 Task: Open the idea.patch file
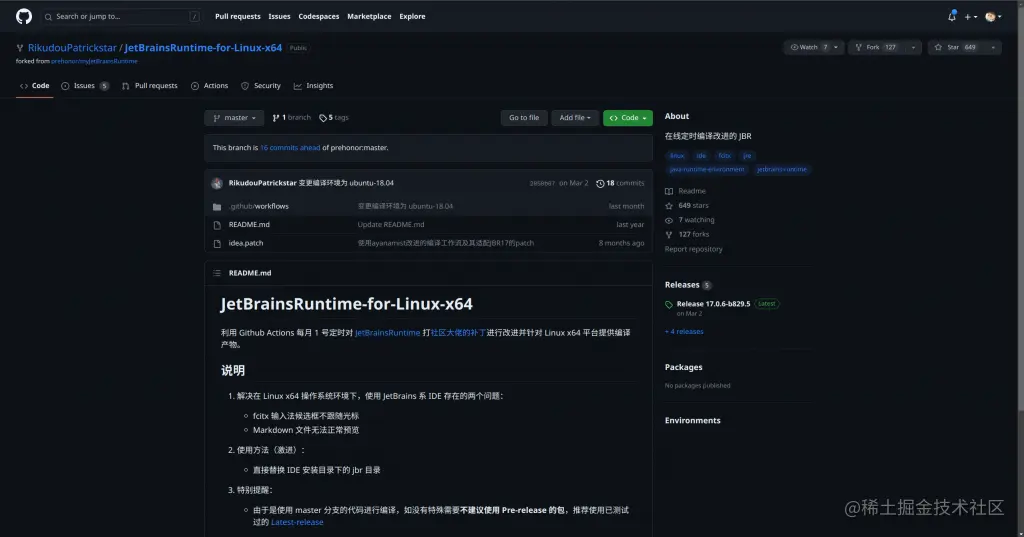pos(246,242)
